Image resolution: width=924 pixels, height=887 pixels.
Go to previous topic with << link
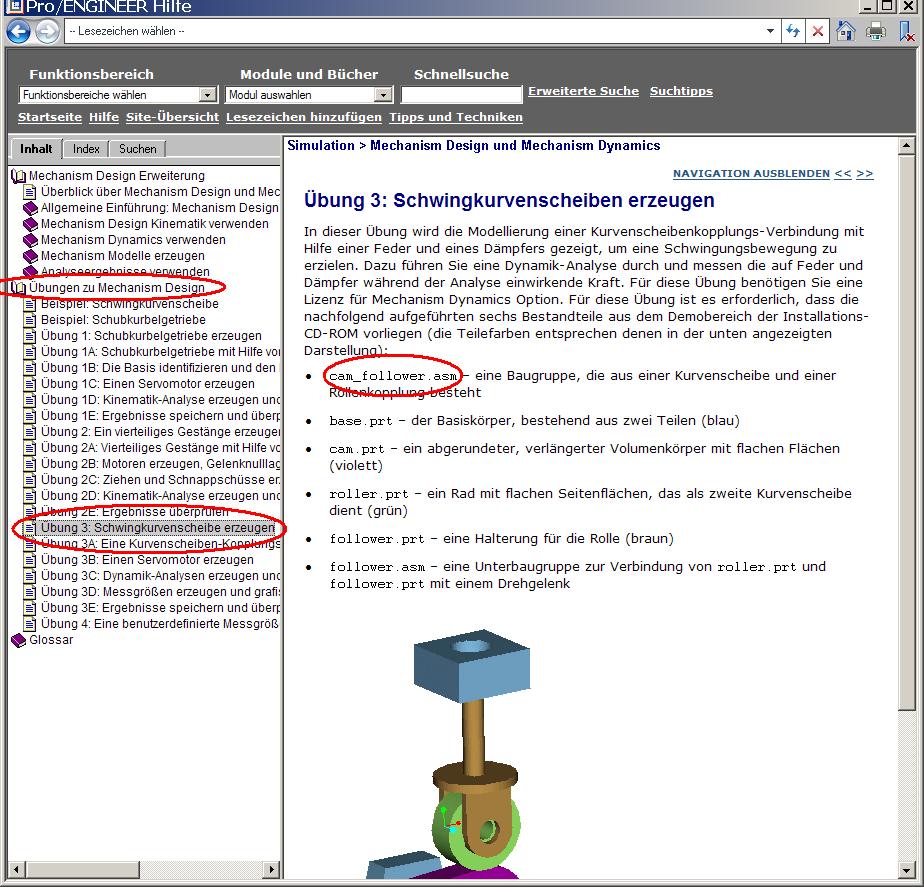(x=843, y=174)
